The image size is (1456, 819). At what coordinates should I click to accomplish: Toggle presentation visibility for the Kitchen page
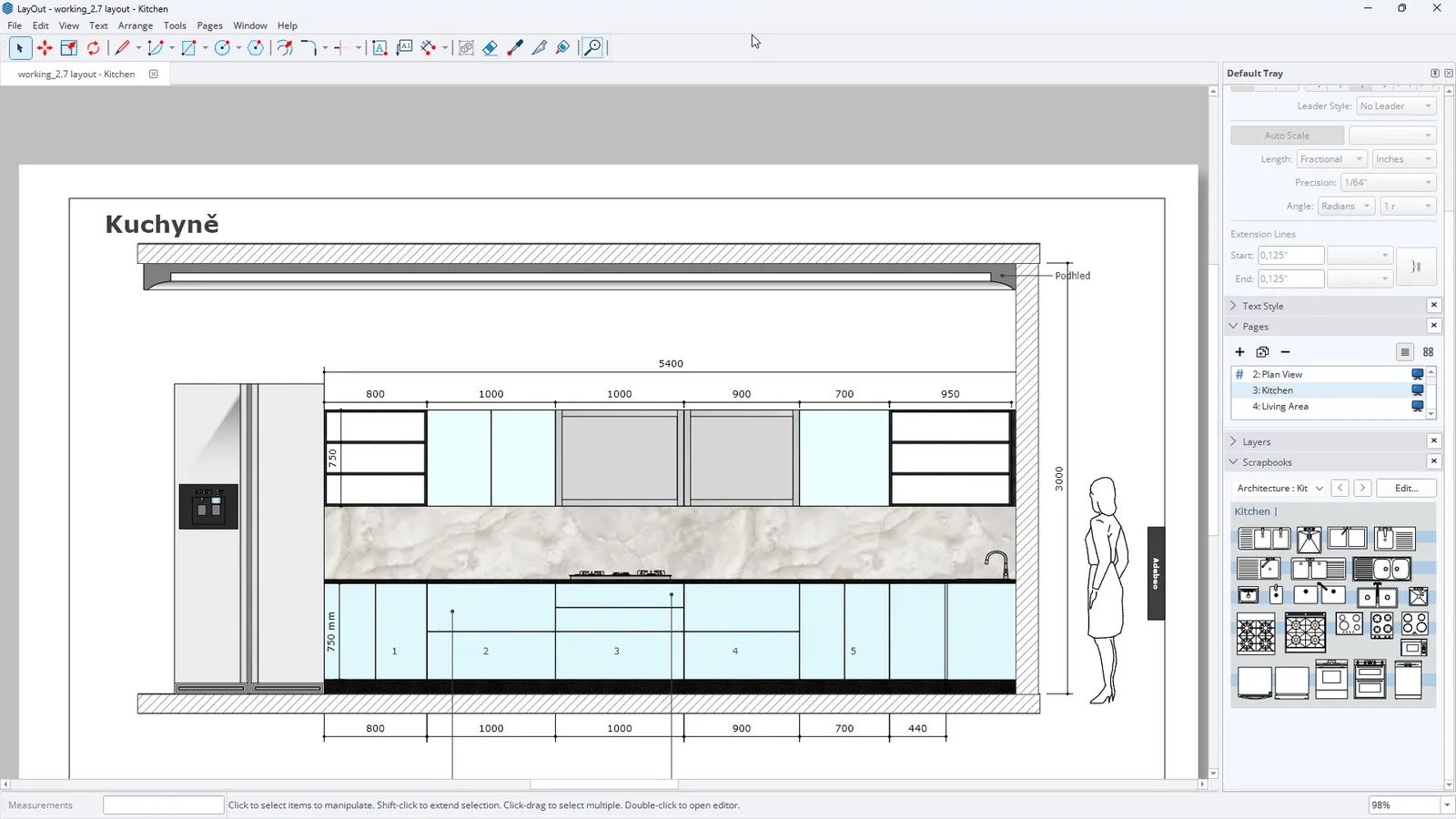click(1417, 390)
